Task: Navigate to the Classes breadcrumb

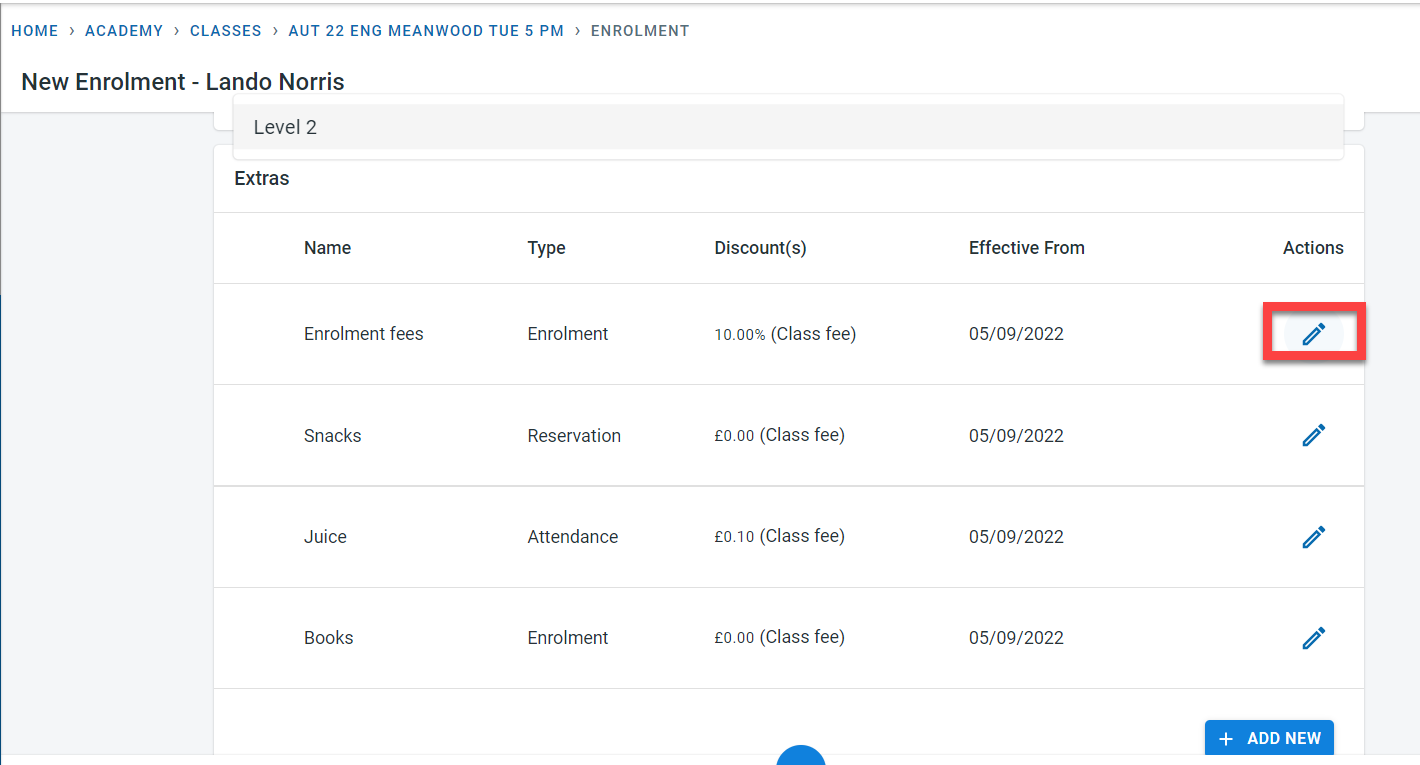Action: click(226, 31)
